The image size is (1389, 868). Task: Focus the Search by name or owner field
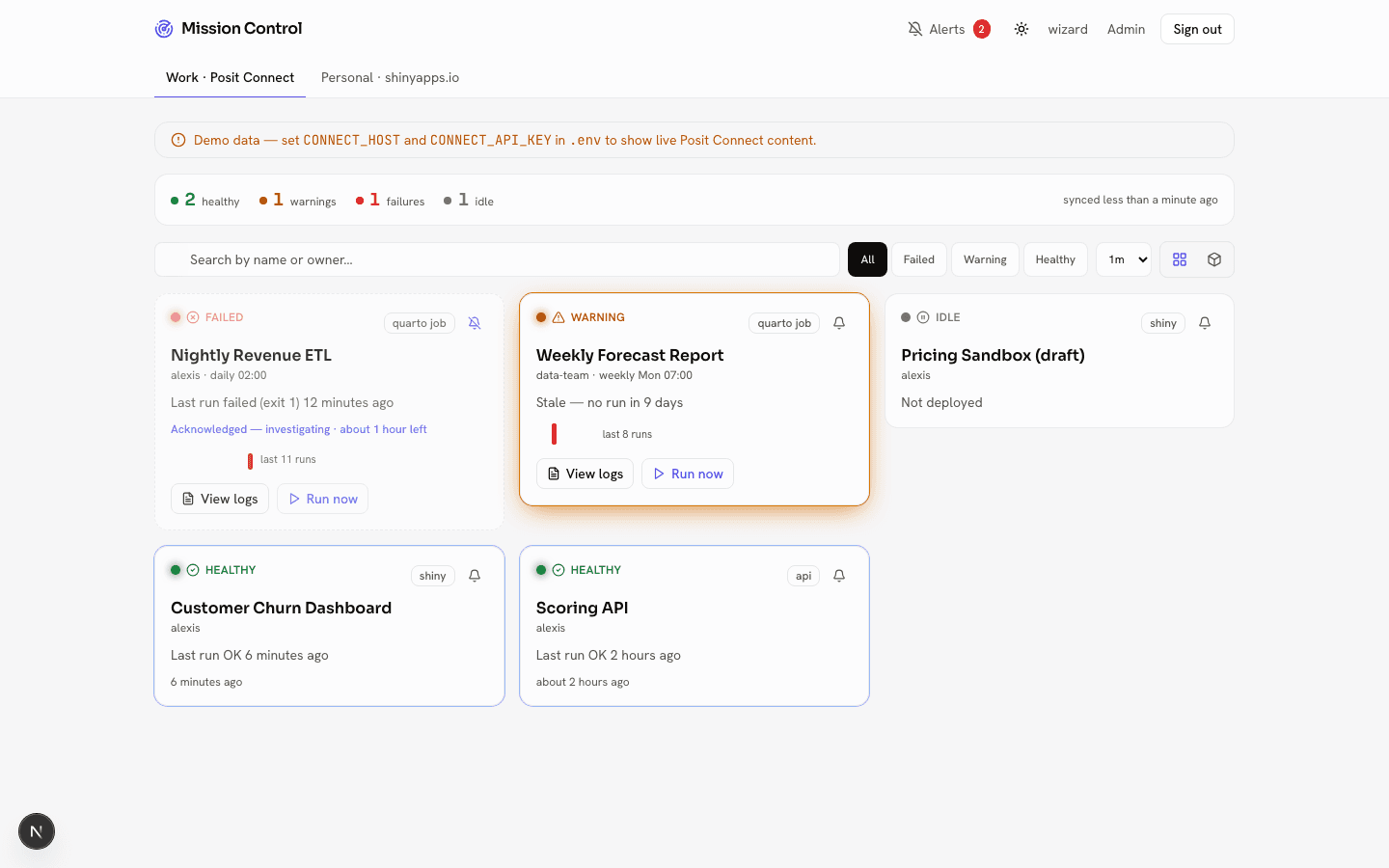[x=497, y=259]
